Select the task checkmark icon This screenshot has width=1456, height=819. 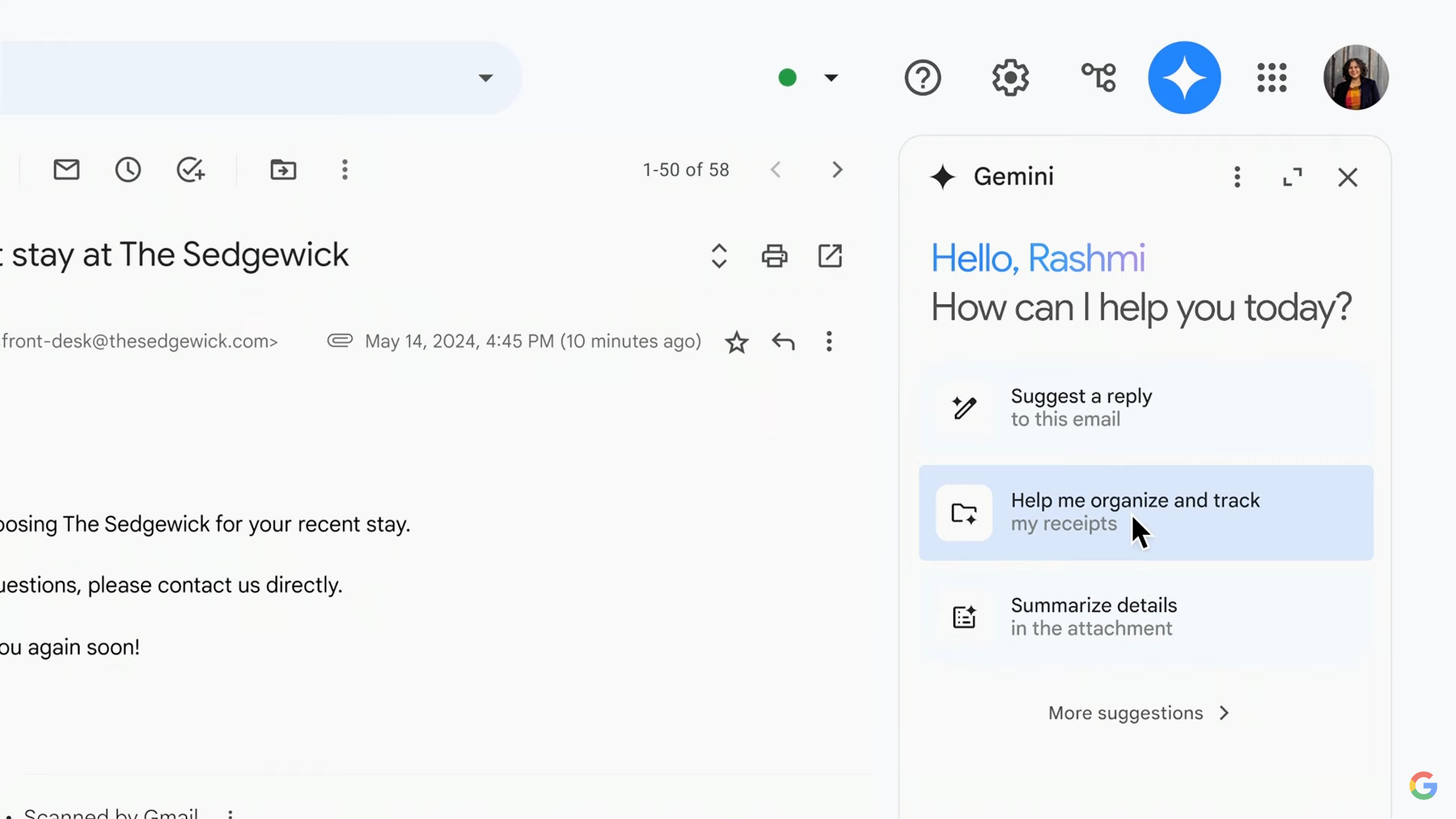tap(190, 169)
